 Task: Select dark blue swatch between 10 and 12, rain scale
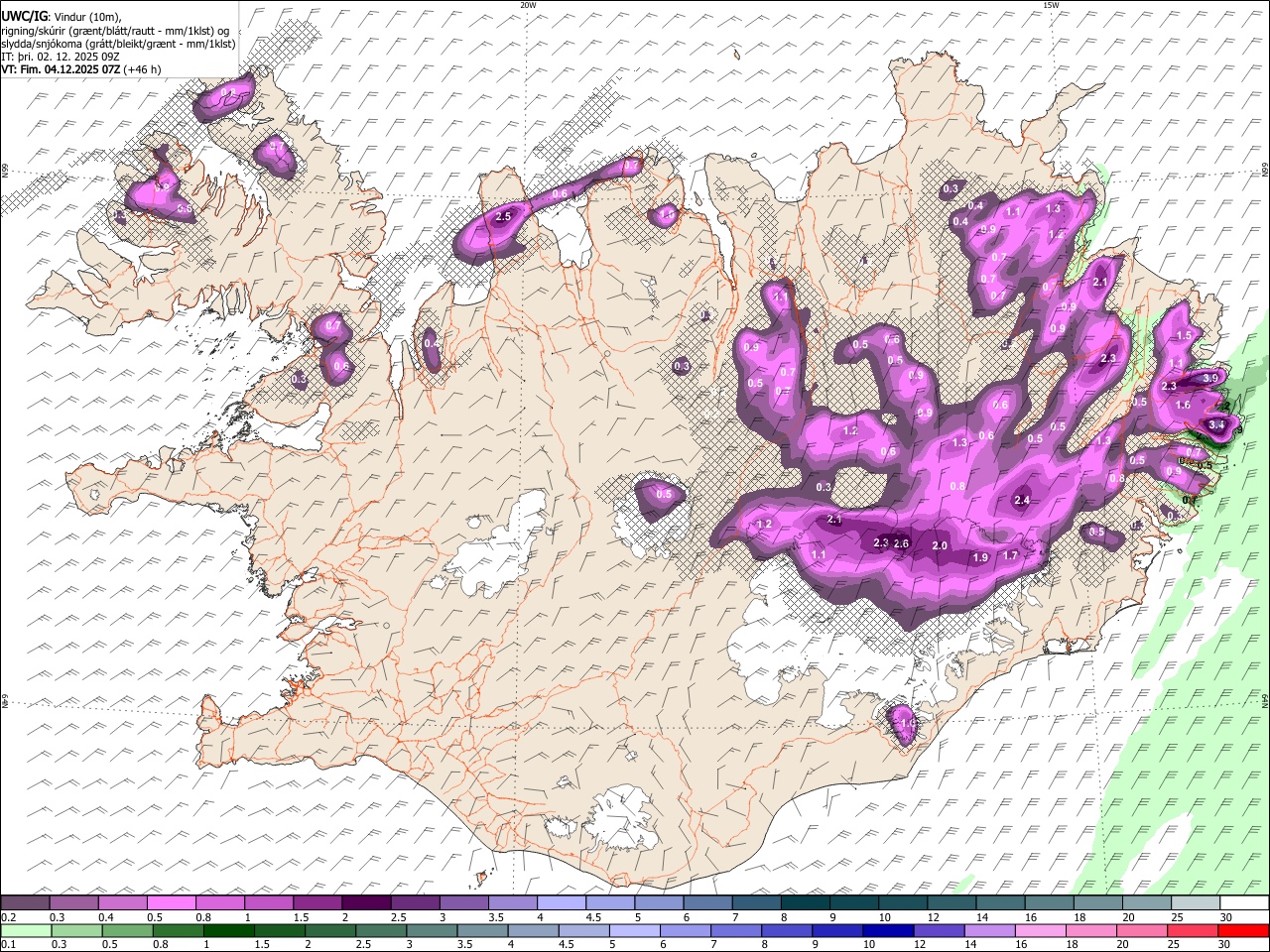click(x=887, y=930)
